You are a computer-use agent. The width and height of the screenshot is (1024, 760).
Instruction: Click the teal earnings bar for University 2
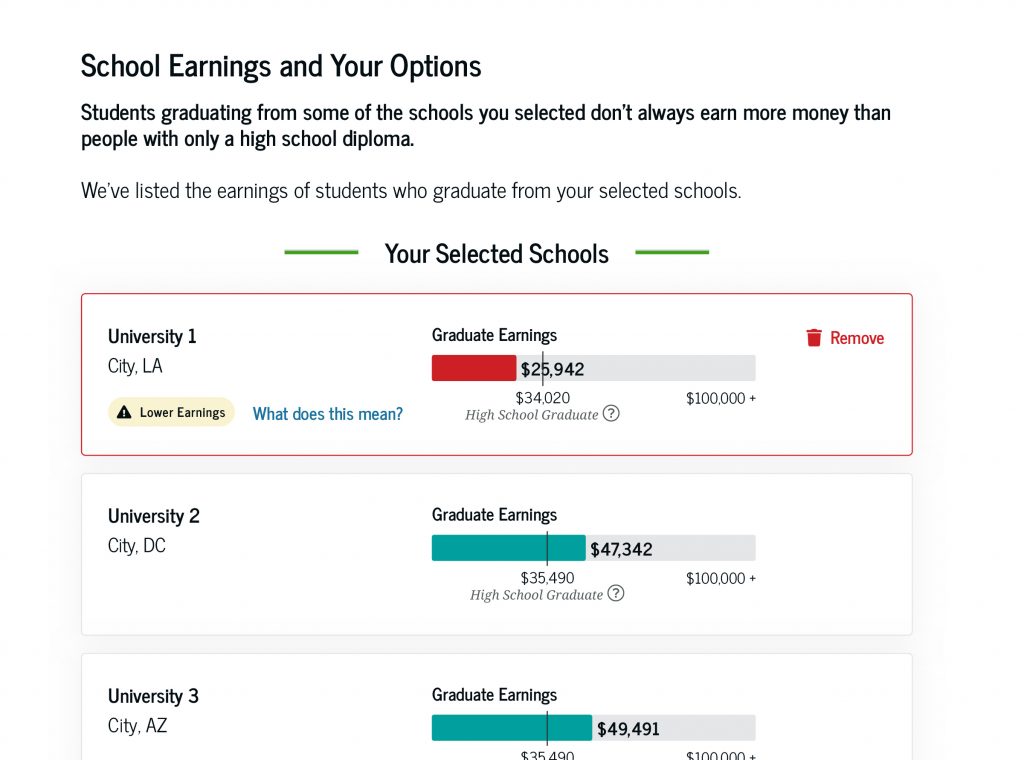click(507, 548)
